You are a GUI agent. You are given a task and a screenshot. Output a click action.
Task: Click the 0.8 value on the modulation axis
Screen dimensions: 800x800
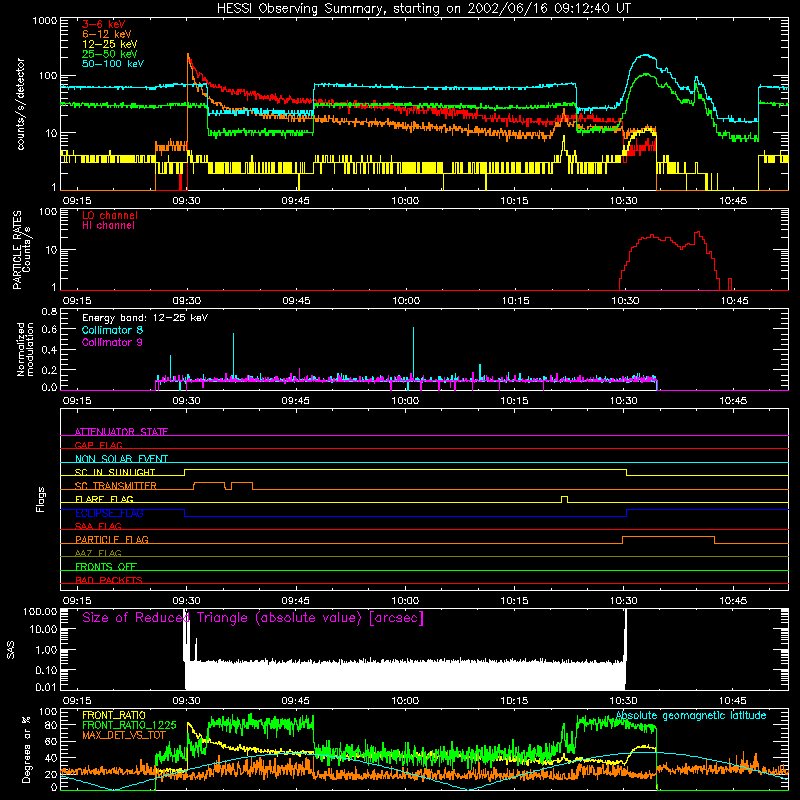[x=49, y=311]
